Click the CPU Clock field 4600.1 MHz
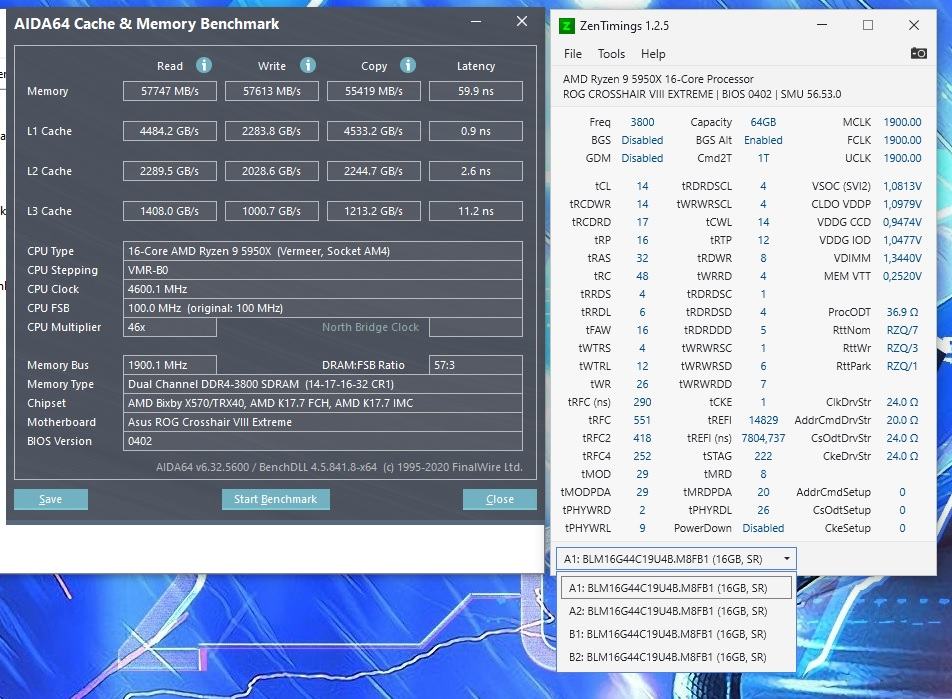Image resolution: width=952 pixels, height=699 pixels. click(x=323, y=289)
